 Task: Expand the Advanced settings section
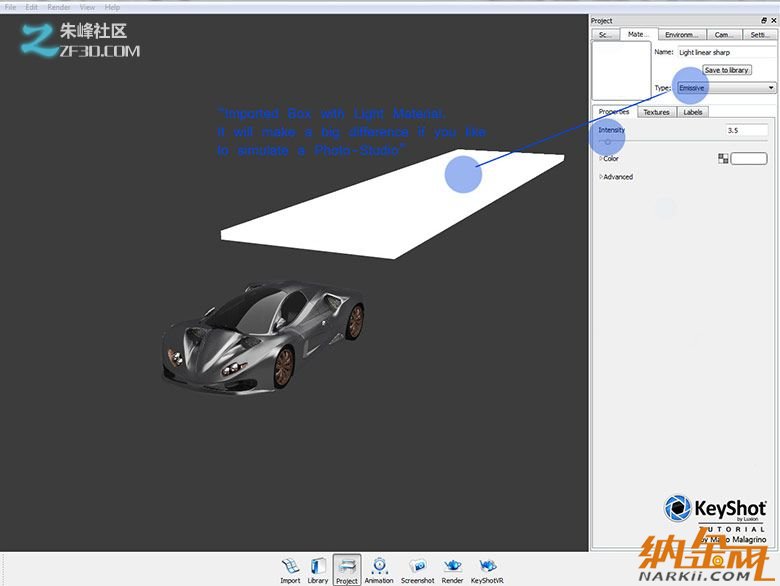tap(601, 177)
